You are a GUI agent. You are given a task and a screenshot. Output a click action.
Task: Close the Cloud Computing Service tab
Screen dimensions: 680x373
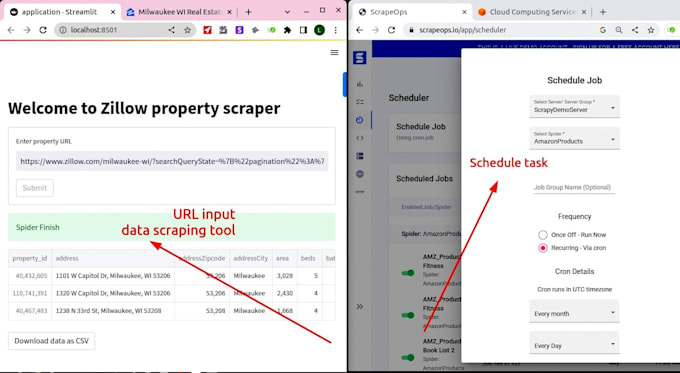[584, 12]
